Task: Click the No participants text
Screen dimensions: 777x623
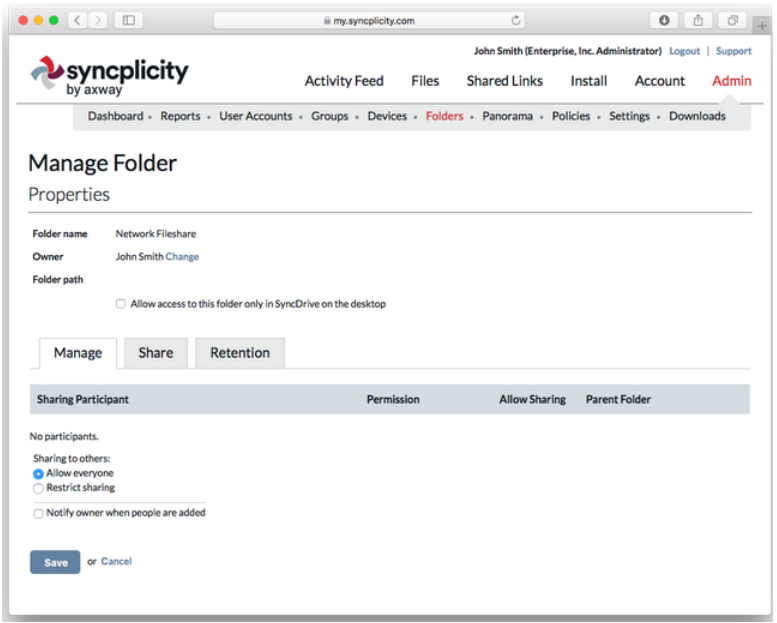Action: tap(64, 437)
